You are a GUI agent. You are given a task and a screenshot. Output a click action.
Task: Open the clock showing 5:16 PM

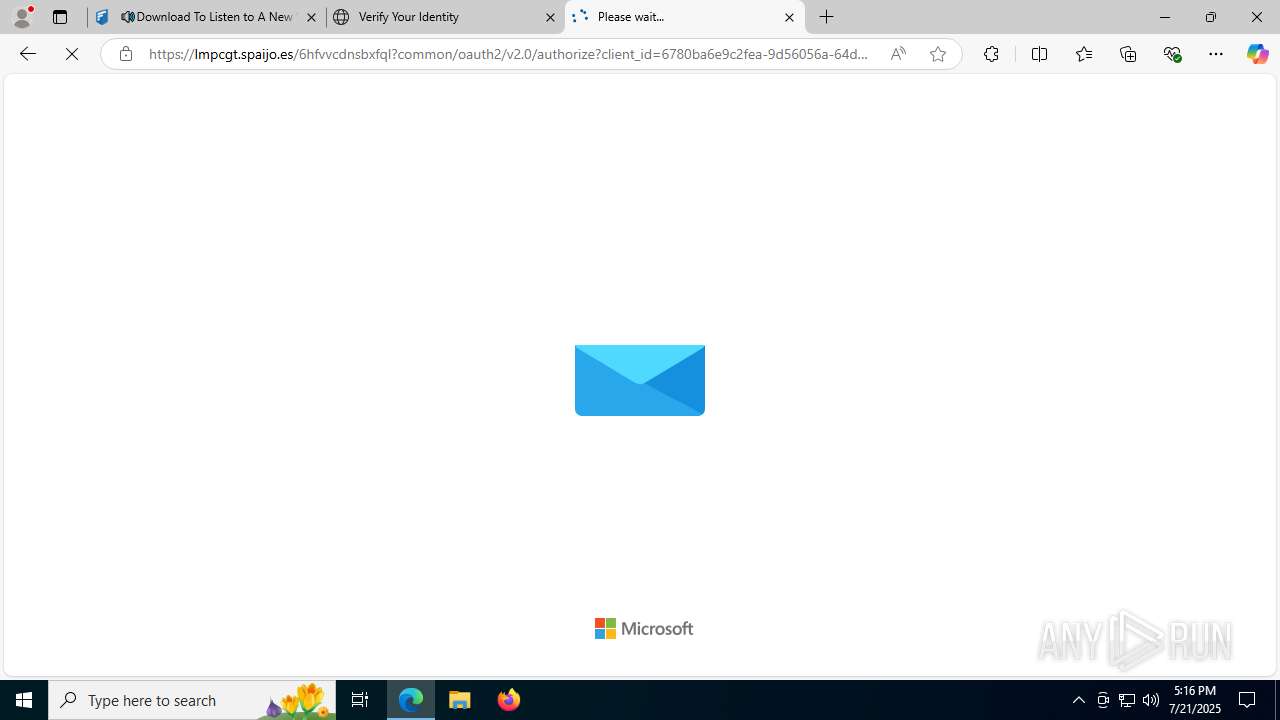coord(1195,700)
